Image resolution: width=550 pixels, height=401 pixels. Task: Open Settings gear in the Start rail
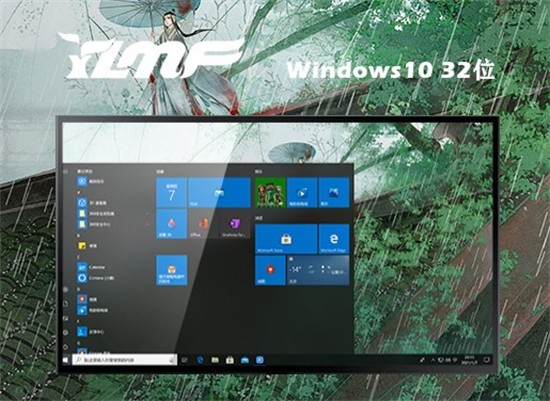[x=66, y=333]
